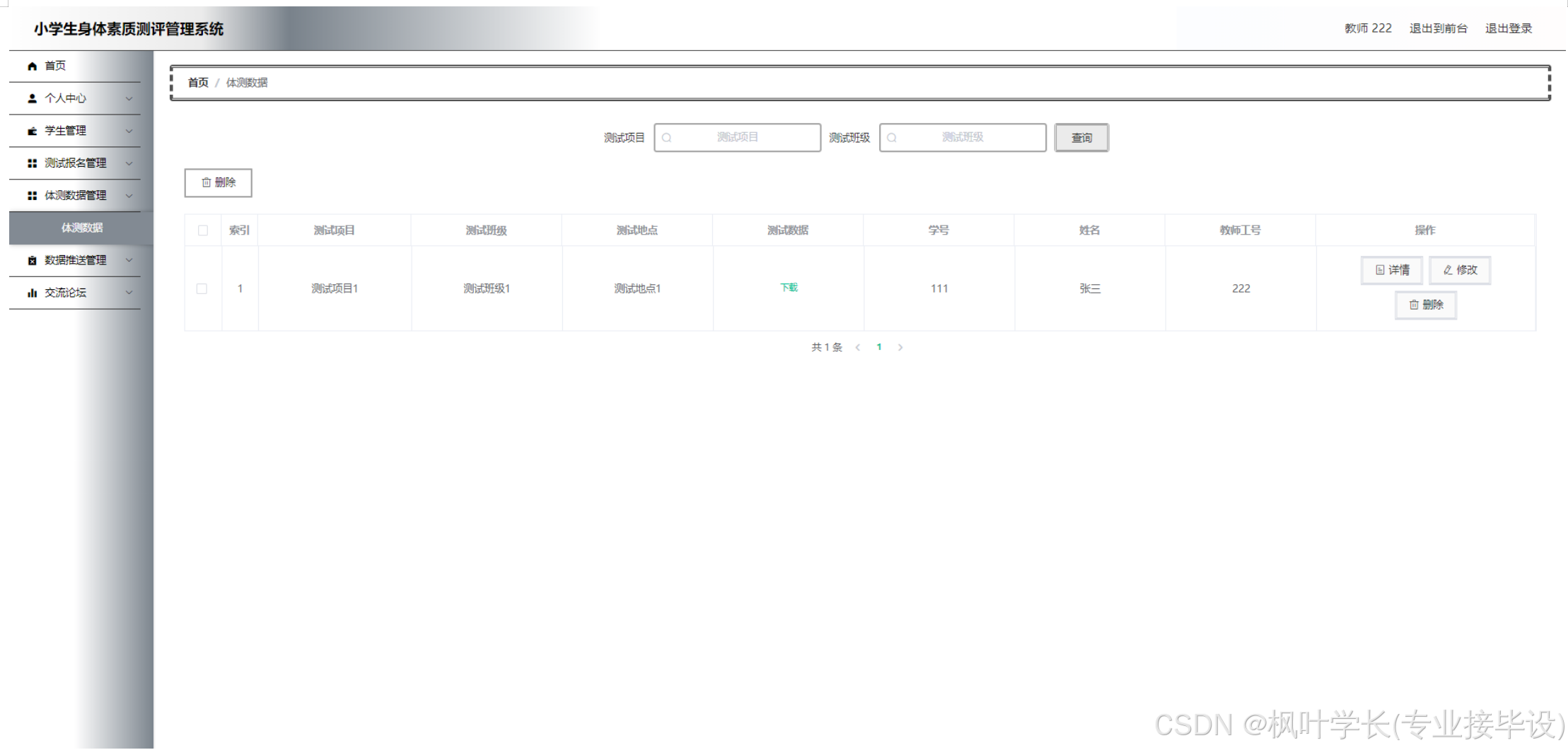The width and height of the screenshot is (1568, 750).
Task: Click the 查询 search button
Action: (1081, 138)
